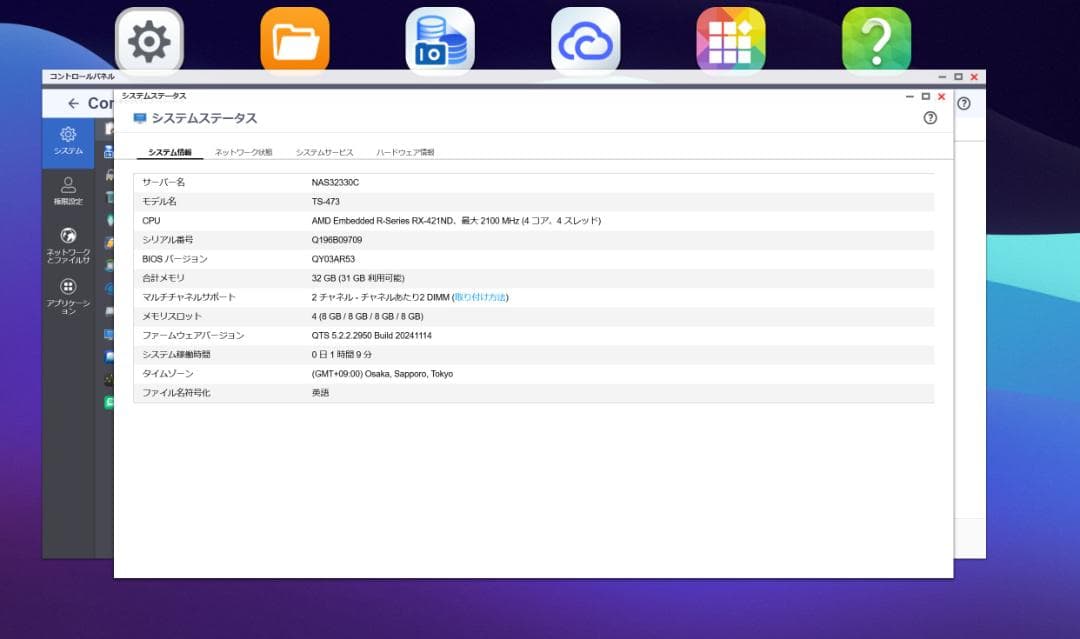Launch Storage & Snapshots from the desktop
The width and height of the screenshot is (1080, 639).
click(440, 40)
